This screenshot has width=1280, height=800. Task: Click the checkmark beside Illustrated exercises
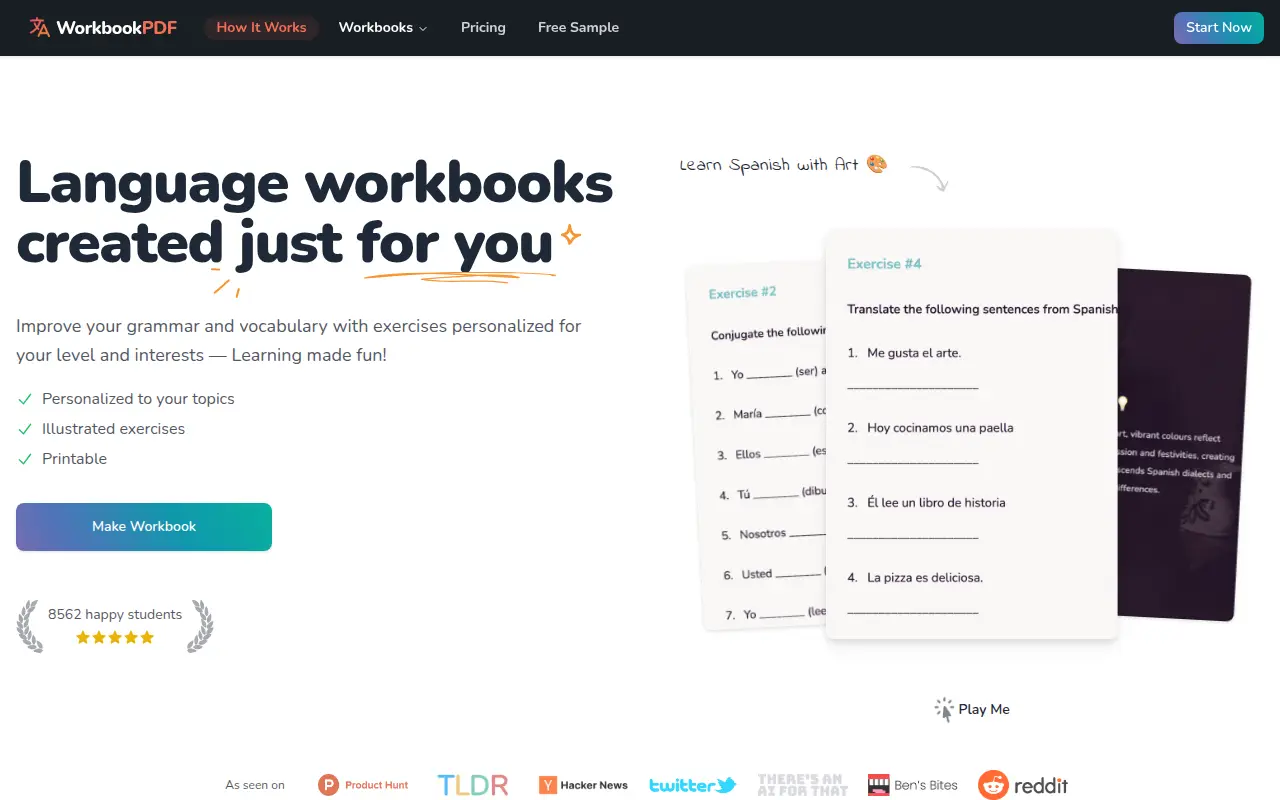click(25, 429)
